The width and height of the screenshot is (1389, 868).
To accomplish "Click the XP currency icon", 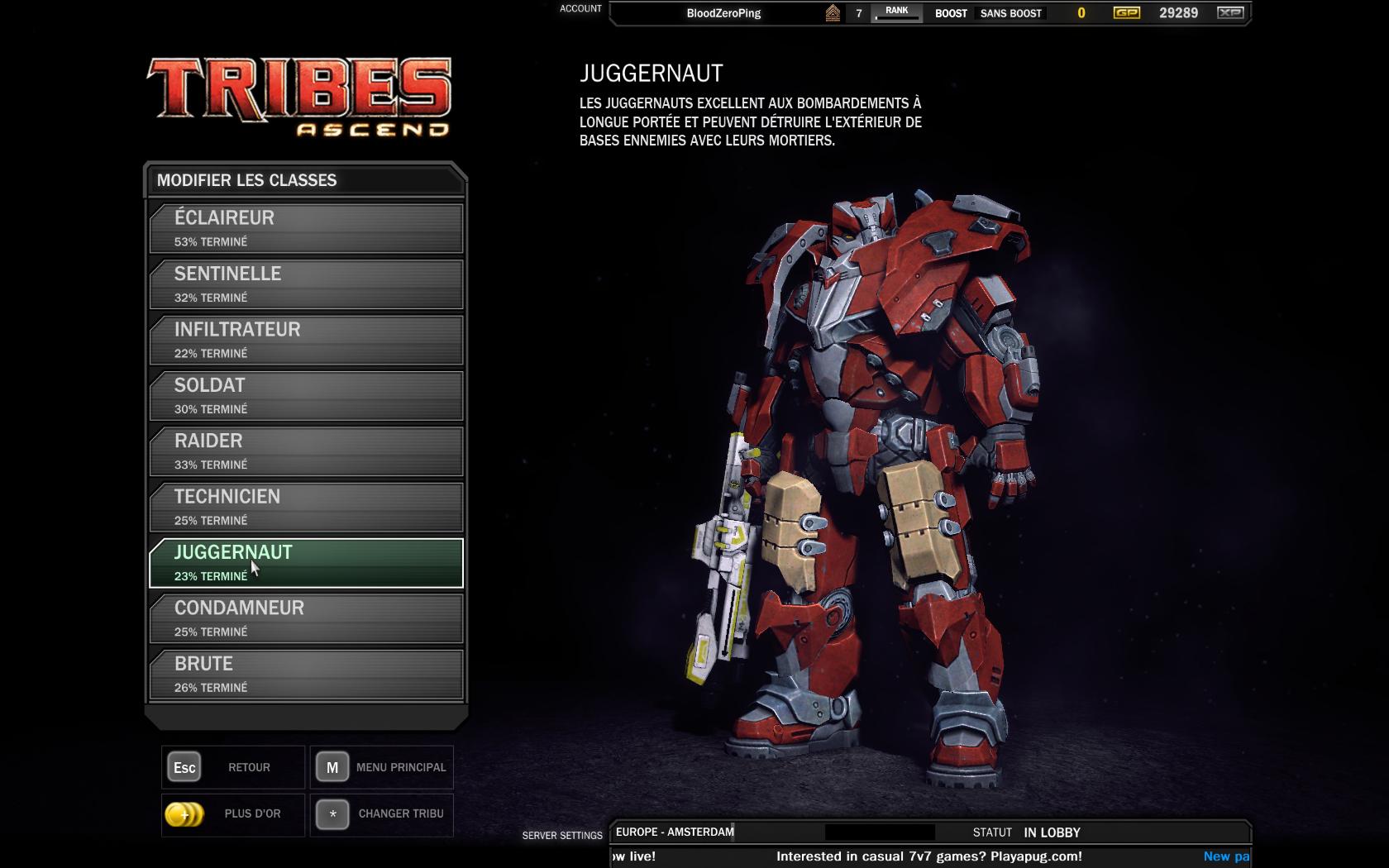I will pos(1230,13).
